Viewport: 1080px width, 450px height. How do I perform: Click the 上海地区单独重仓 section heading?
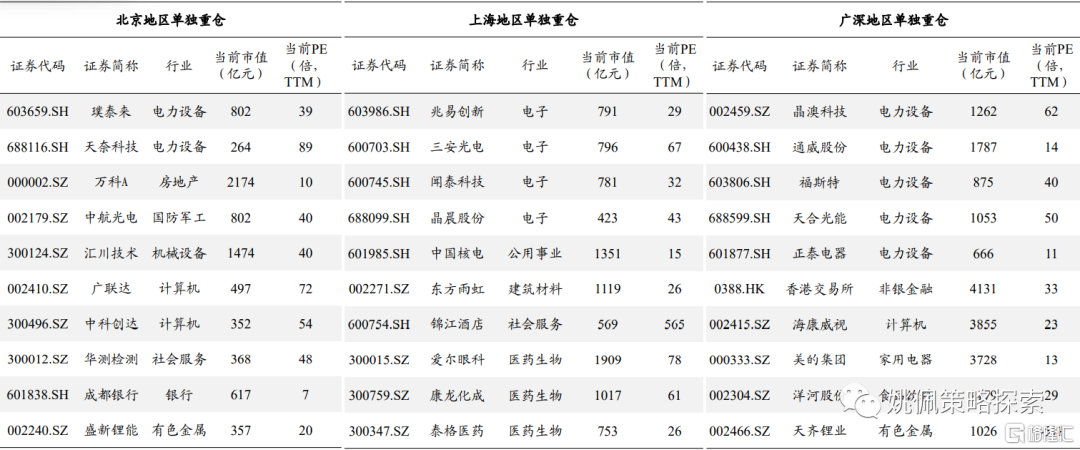click(523, 21)
